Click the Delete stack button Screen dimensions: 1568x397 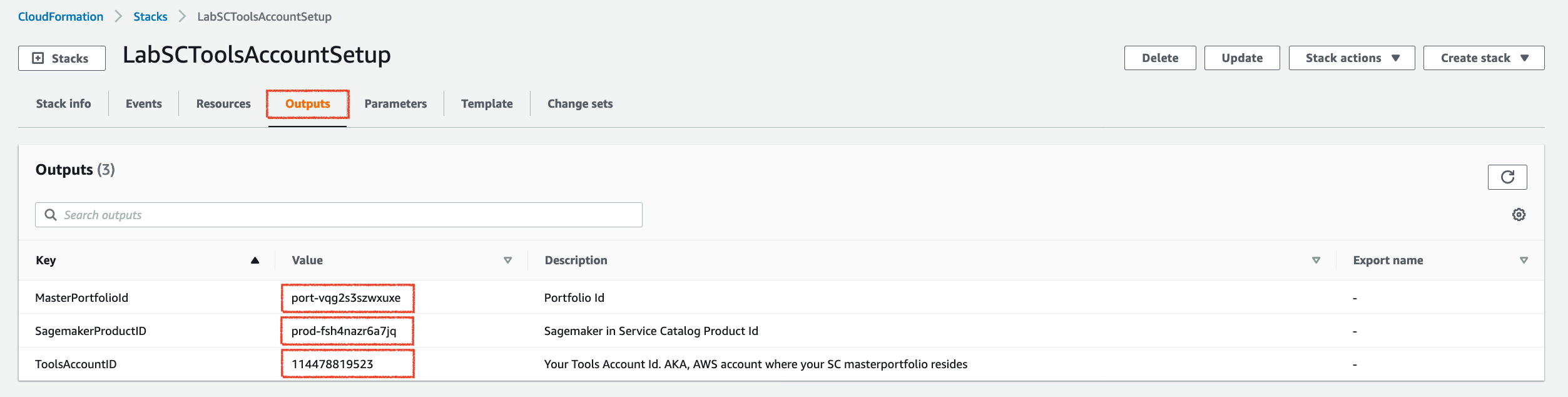coord(1160,58)
